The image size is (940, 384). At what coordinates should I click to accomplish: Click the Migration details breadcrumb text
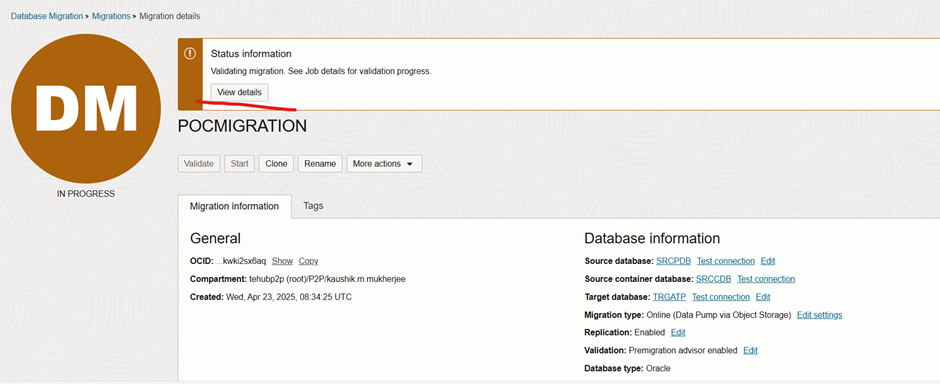170,16
